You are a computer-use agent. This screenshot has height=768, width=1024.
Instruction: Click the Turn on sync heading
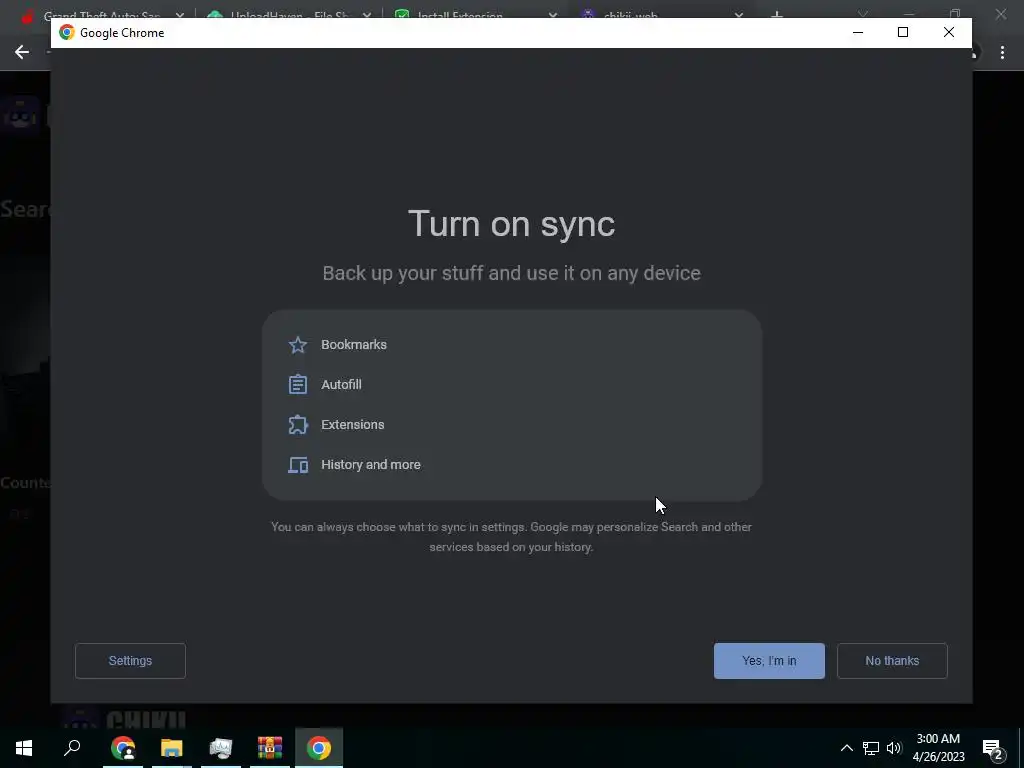[511, 224]
